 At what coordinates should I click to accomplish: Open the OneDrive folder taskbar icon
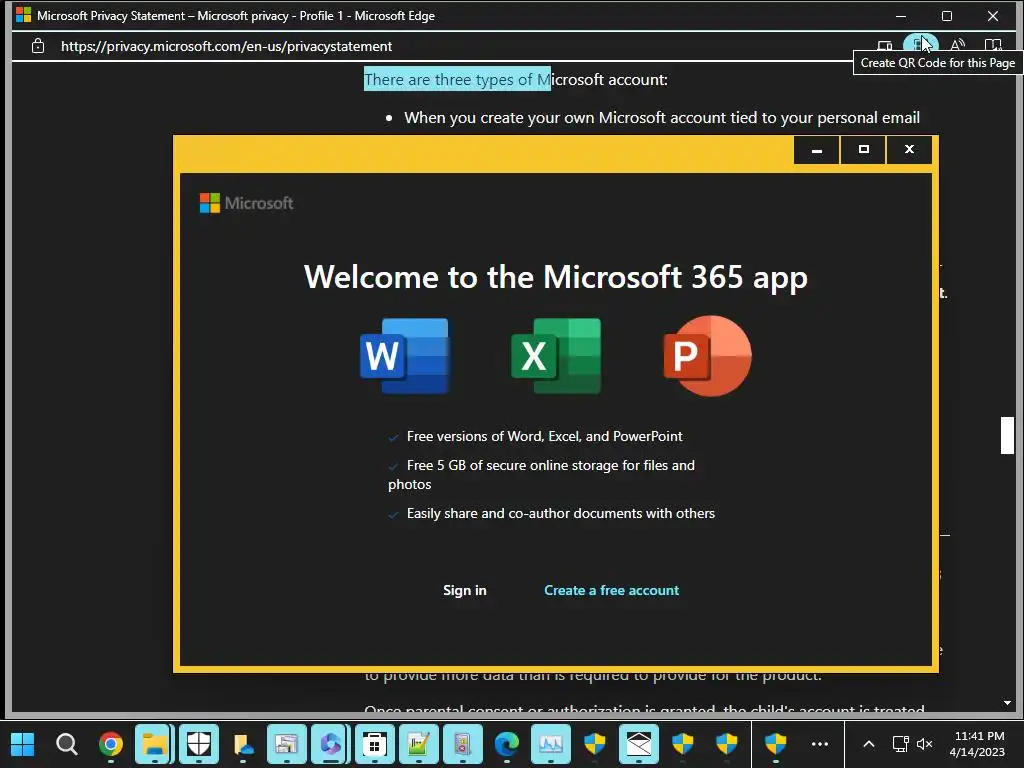[243, 744]
